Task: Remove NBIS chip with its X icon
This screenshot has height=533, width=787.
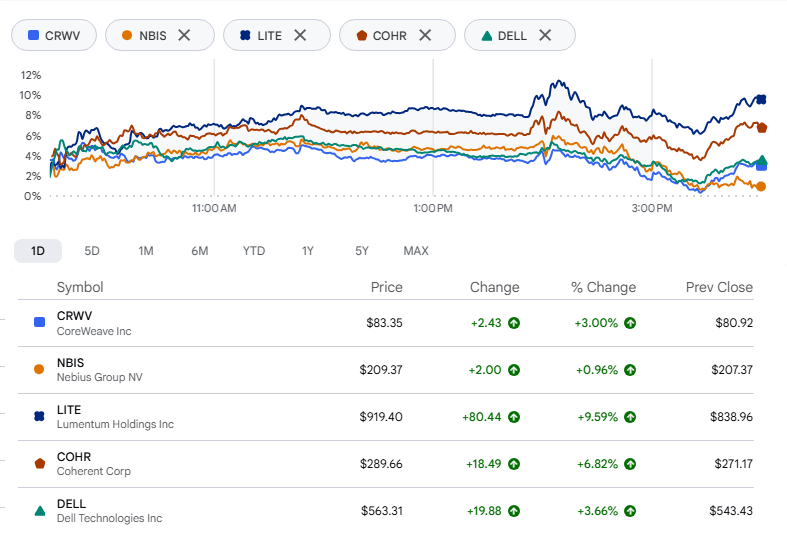Action: click(x=184, y=35)
